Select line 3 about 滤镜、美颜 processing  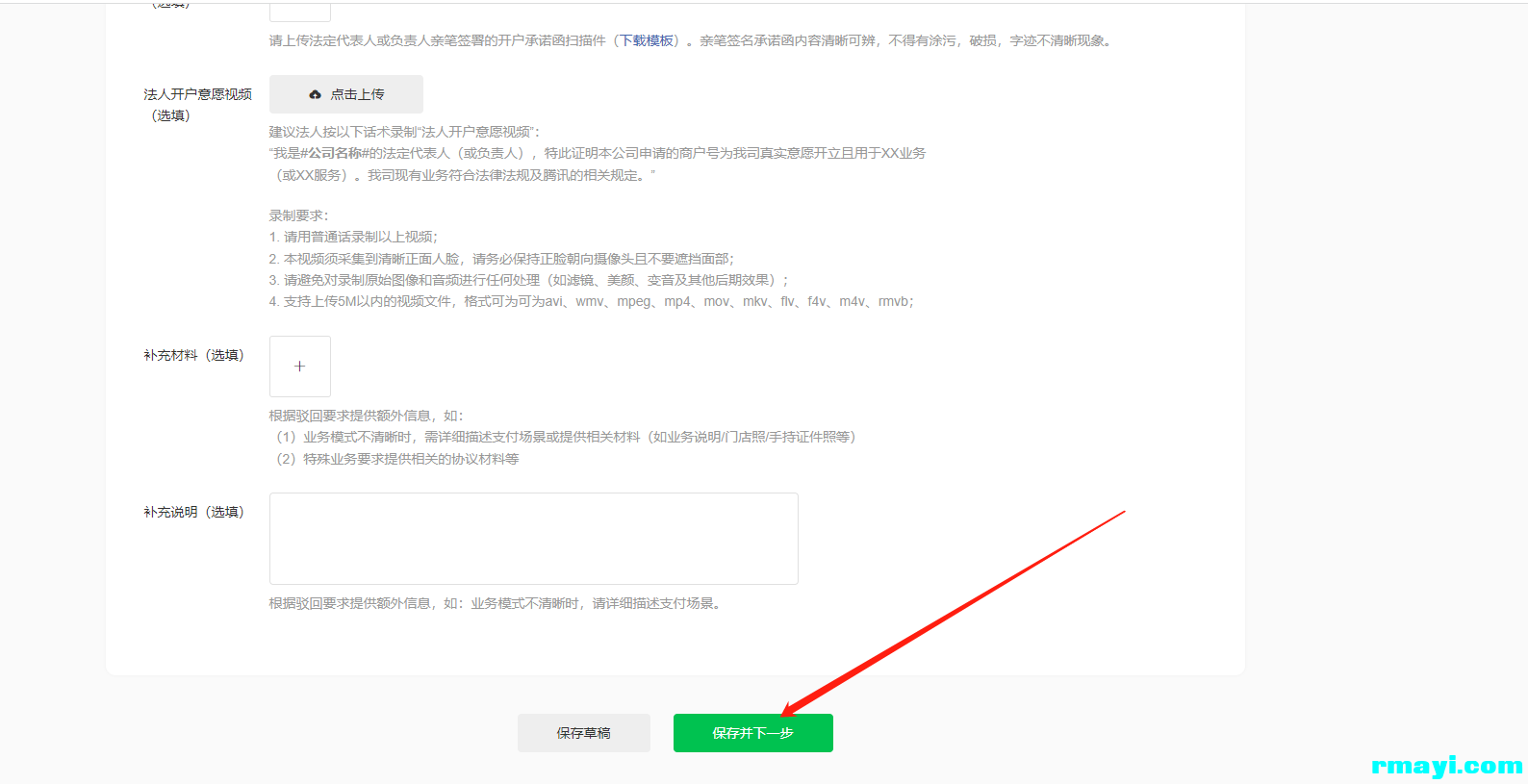[x=528, y=280]
